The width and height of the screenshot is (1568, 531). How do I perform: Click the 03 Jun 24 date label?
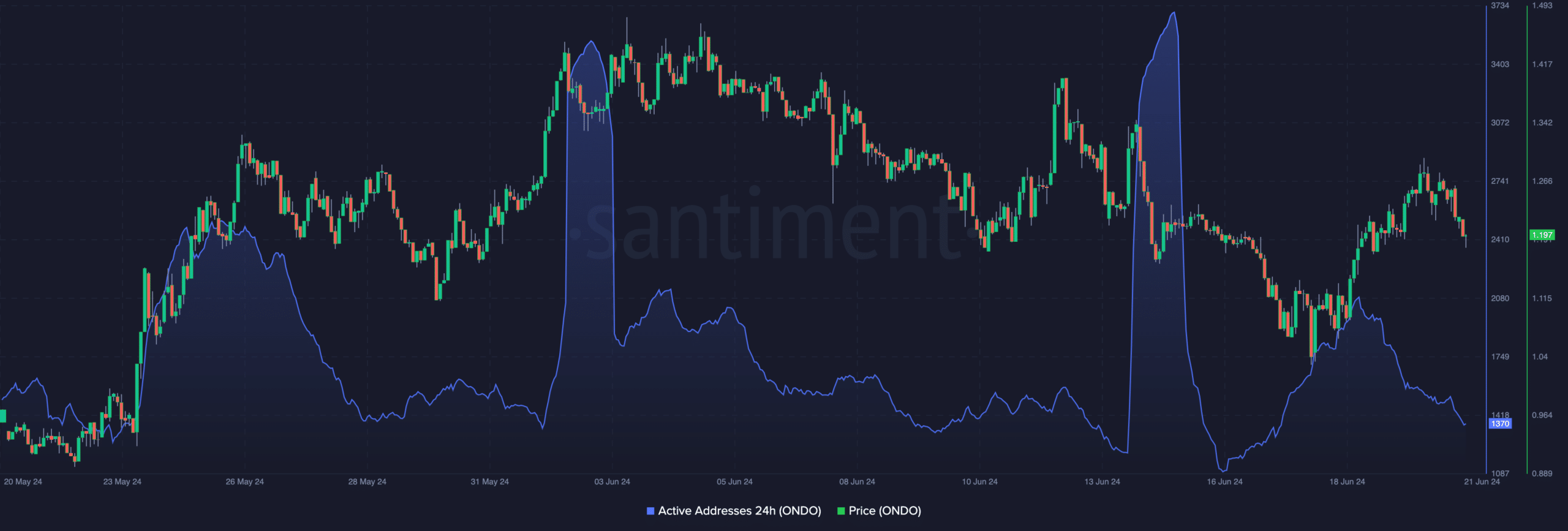click(x=612, y=482)
